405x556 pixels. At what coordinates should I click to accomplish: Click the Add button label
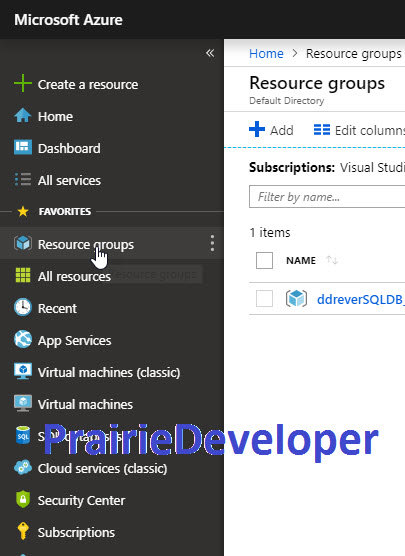pos(282,130)
